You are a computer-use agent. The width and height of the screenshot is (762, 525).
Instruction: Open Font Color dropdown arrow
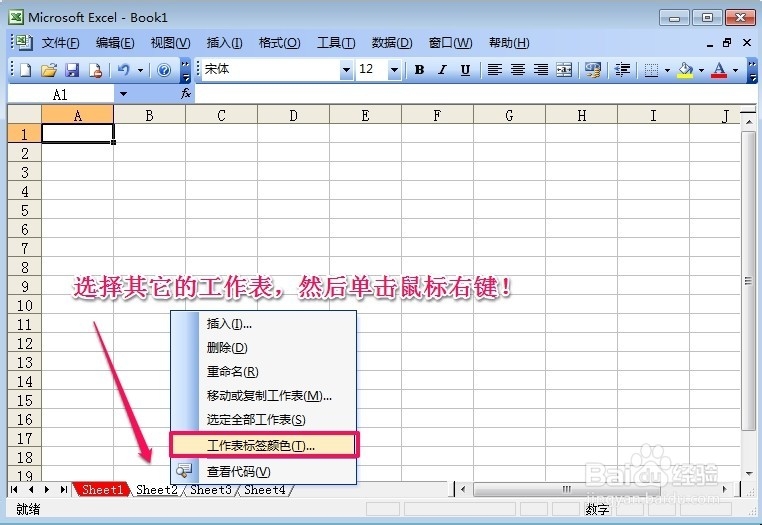pyautogui.click(x=735, y=70)
